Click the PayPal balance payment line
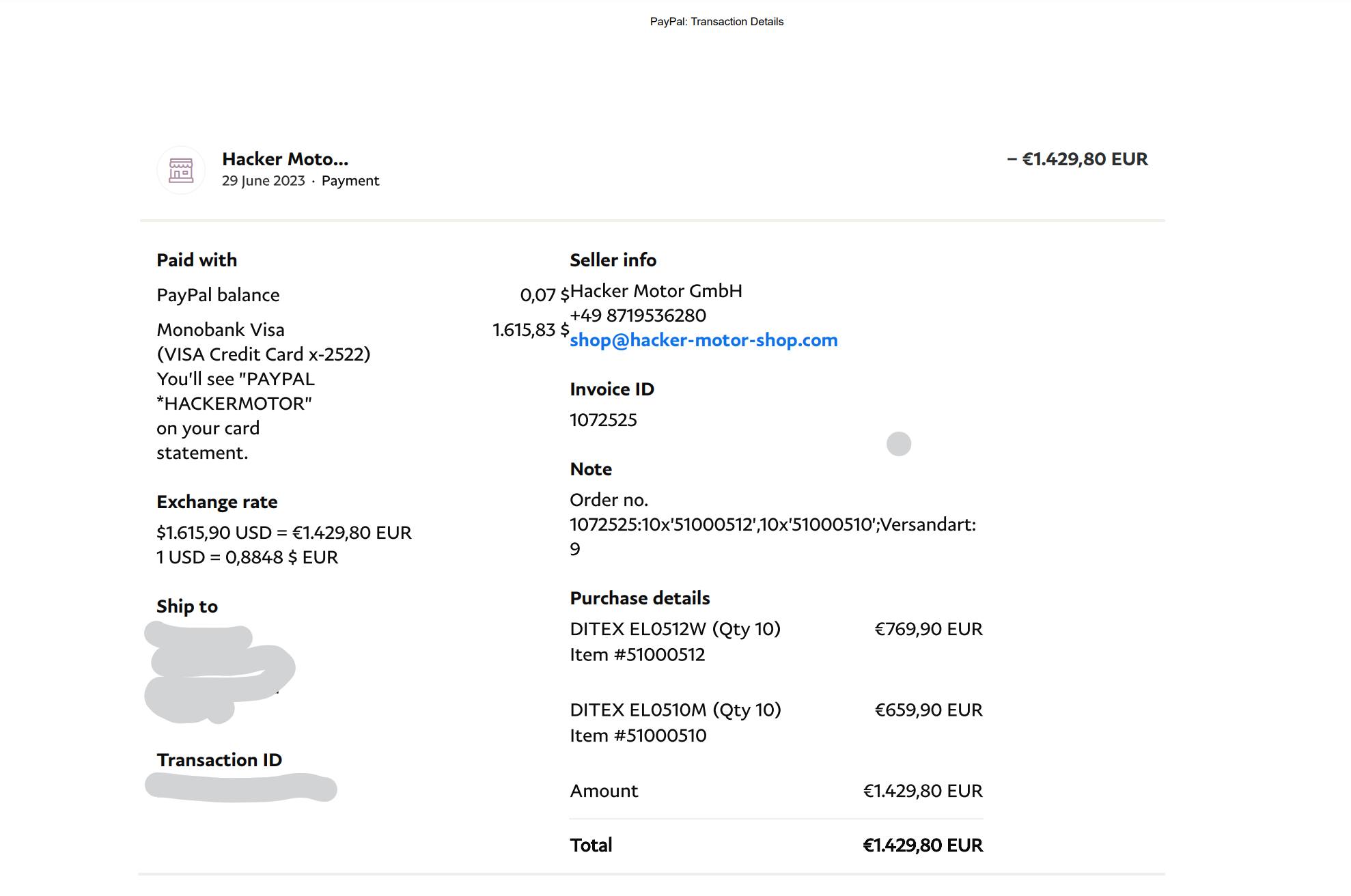This screenshot has height=896, width=1351. tap(218, 295)
